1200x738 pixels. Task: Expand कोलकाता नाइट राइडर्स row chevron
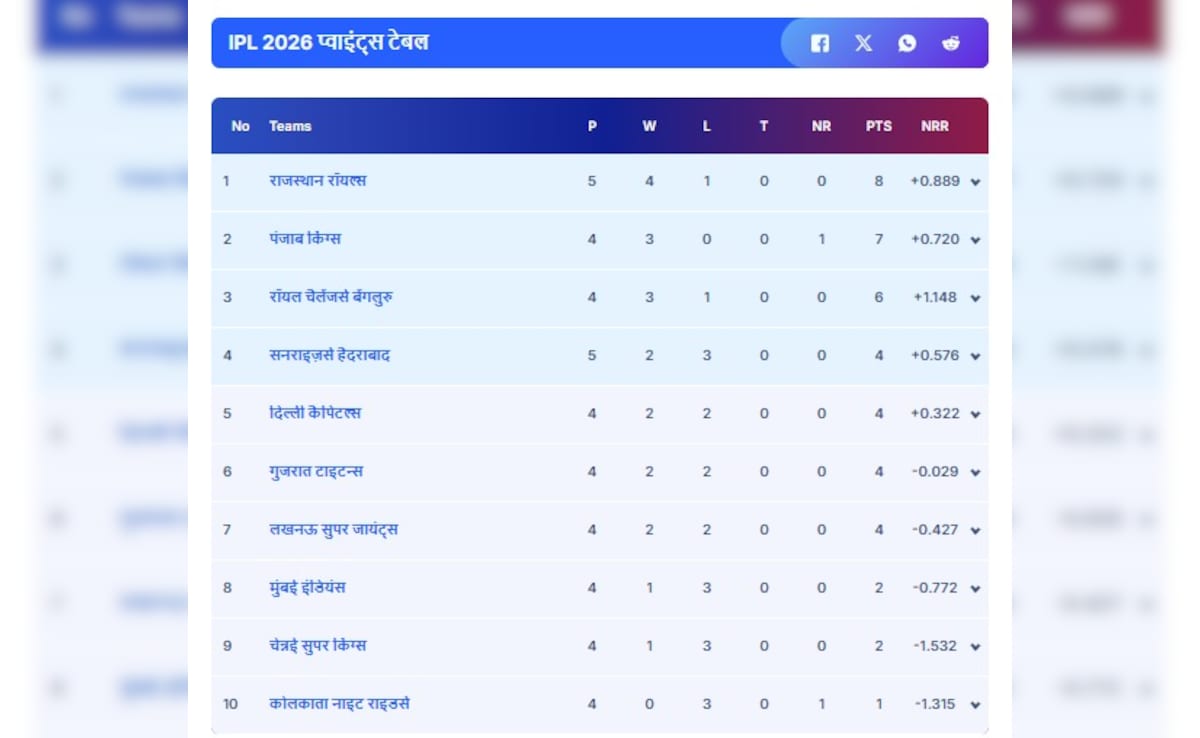975,704
